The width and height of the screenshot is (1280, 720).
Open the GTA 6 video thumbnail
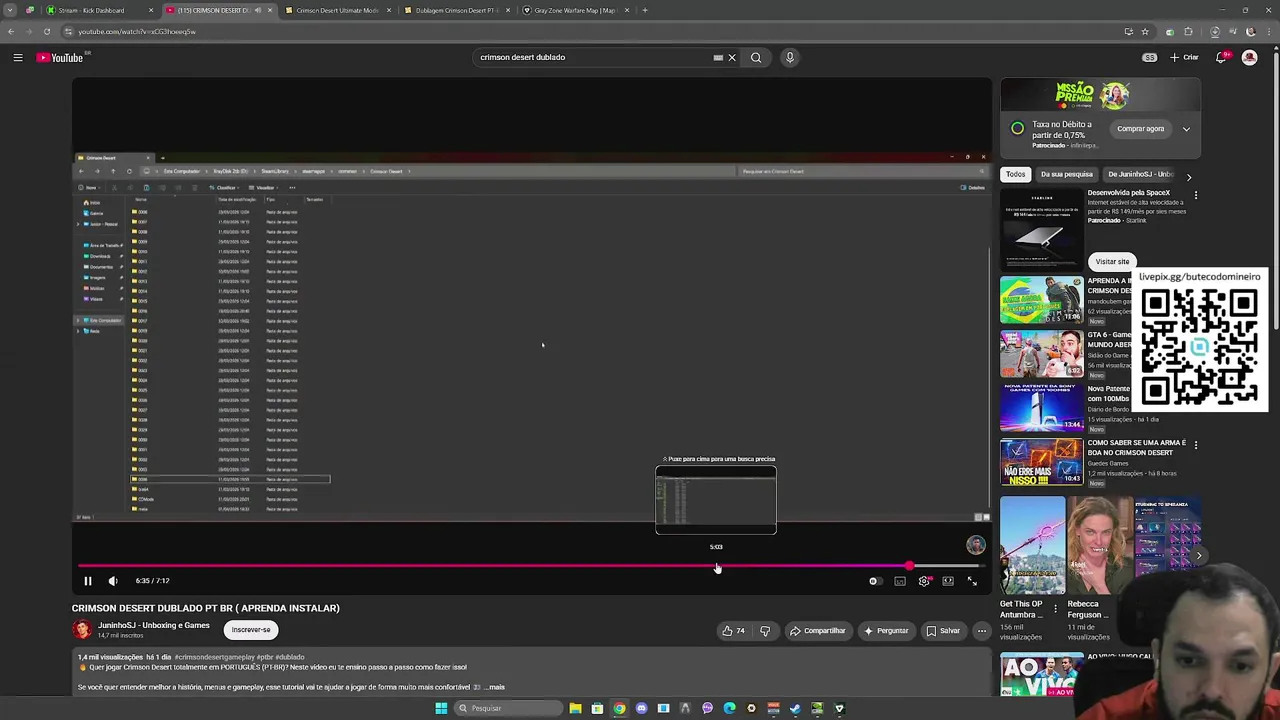pyautogui.click(x=1041, y=354)
